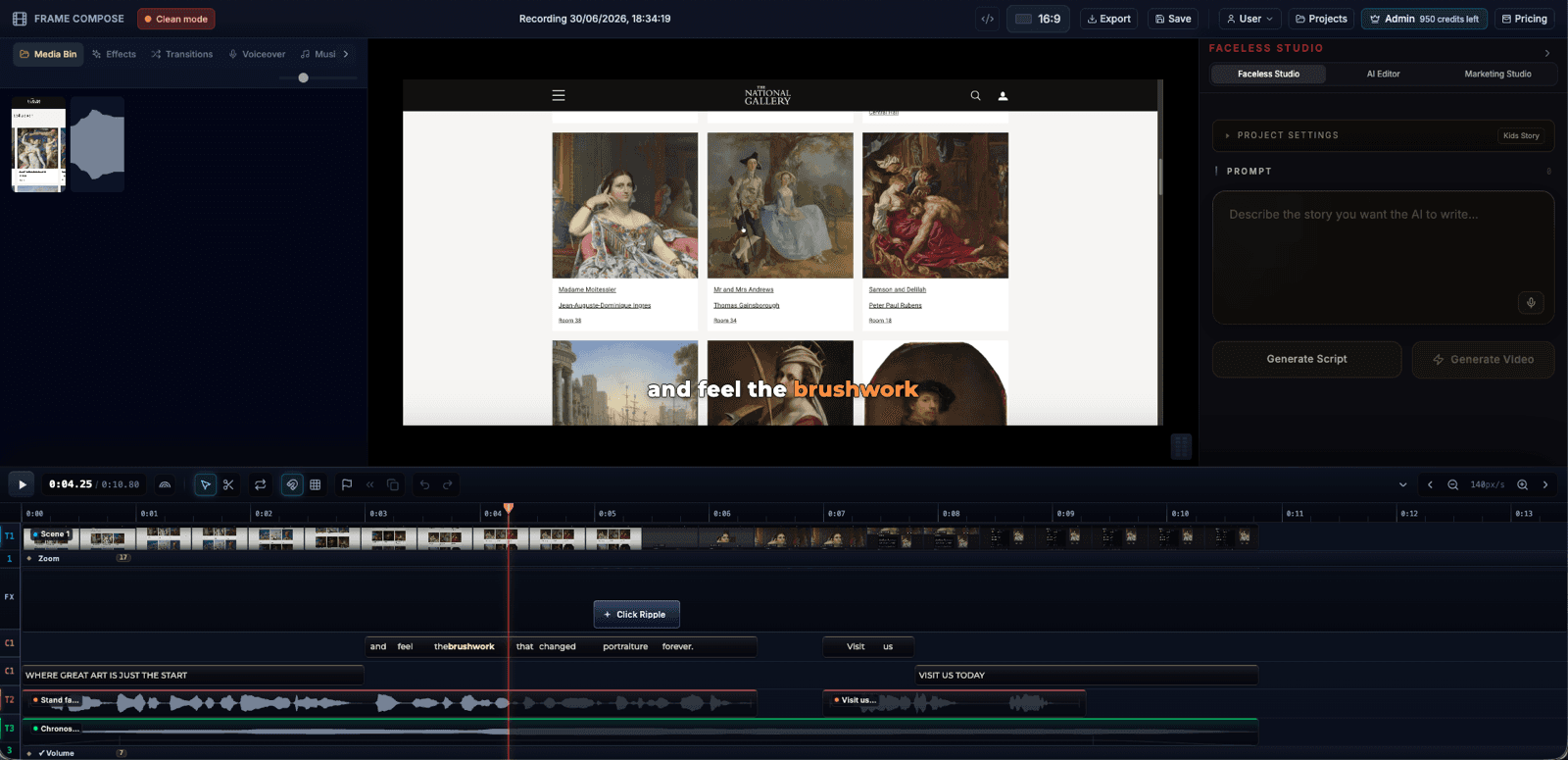This screenshot has height=760, width=1568.
Task: Select the Faceless Studio tab
Action: 1268,74
